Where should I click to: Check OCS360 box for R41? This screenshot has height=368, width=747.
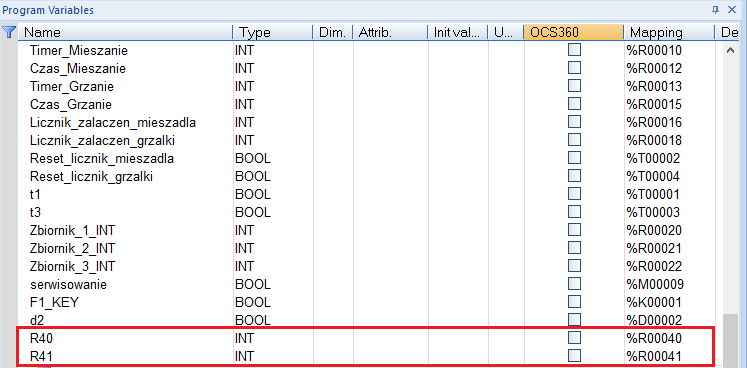[575, 355]
